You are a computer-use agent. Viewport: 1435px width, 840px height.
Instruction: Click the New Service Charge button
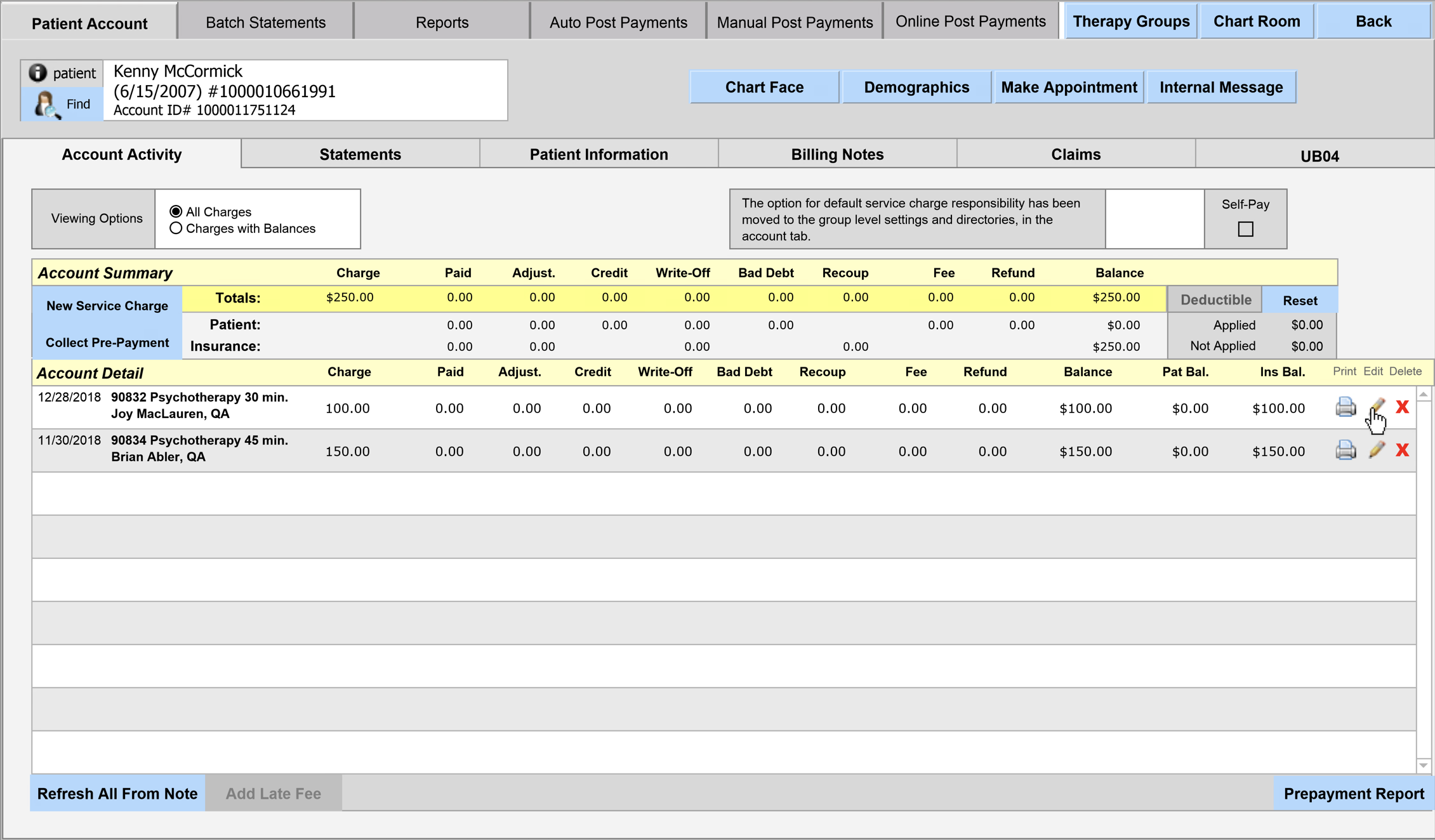(107, 306)
